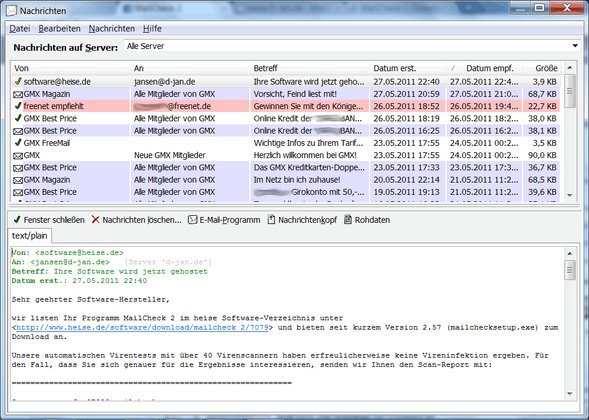Click the E-Mail-Programm envelope icon
Viewport: 589px width, 420px height.
point(192,219)
